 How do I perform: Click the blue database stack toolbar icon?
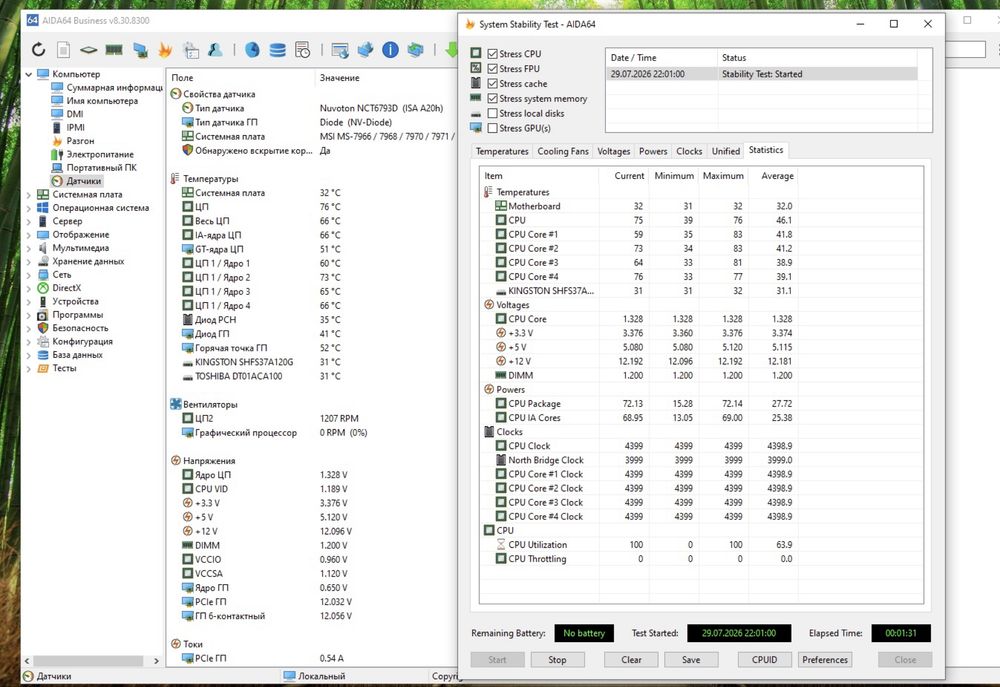[x=277, y=49]
